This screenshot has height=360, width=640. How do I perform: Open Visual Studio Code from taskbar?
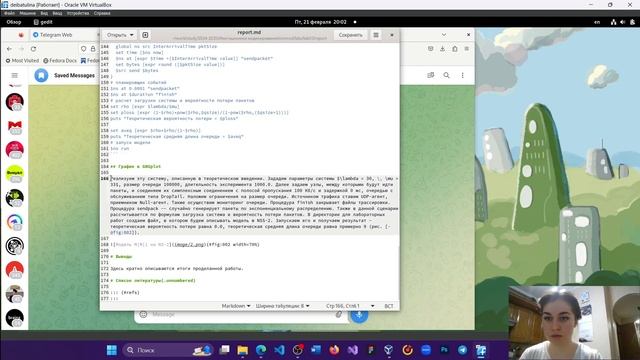[279, 350]
